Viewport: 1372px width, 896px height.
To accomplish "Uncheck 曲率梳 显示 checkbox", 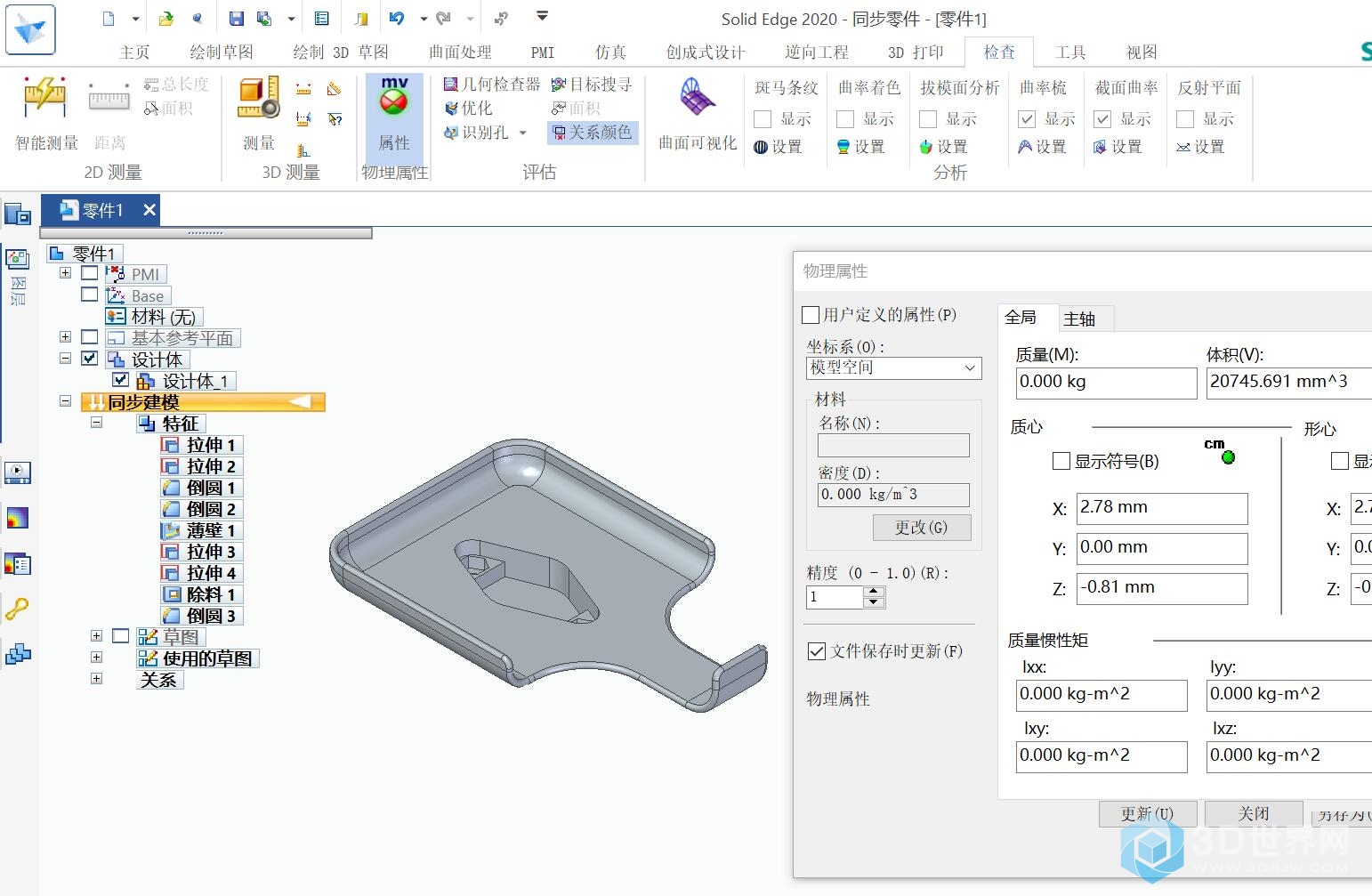I will point(1027,119).
